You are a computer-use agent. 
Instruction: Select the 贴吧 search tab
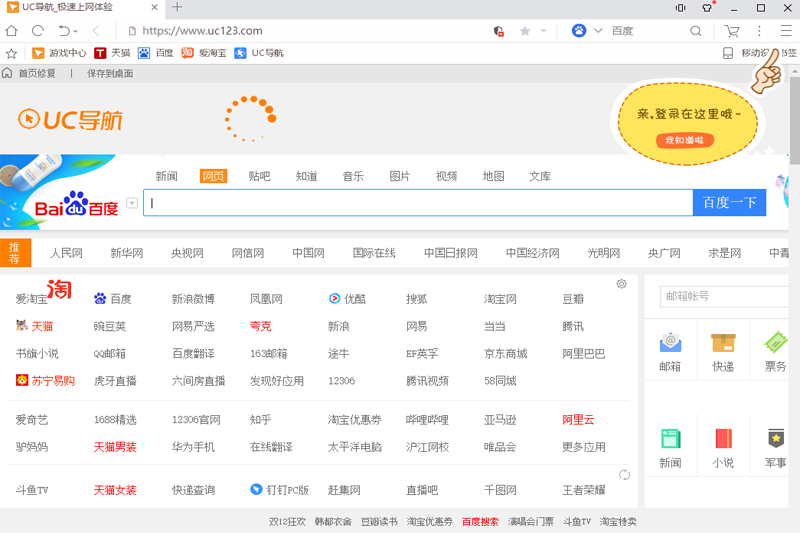(259, 176)
